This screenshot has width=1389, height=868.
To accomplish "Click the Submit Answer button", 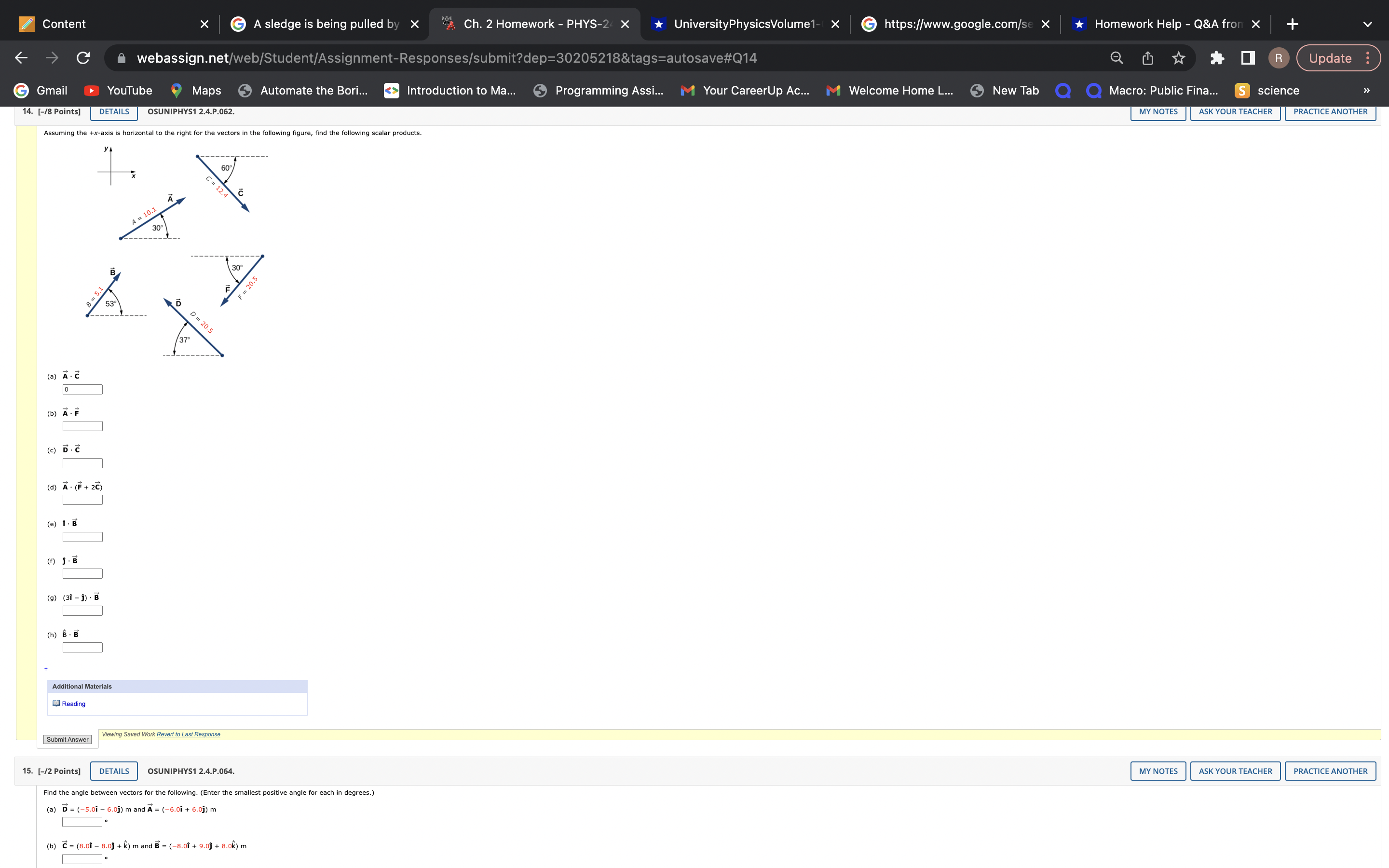I will click(67, 739).
